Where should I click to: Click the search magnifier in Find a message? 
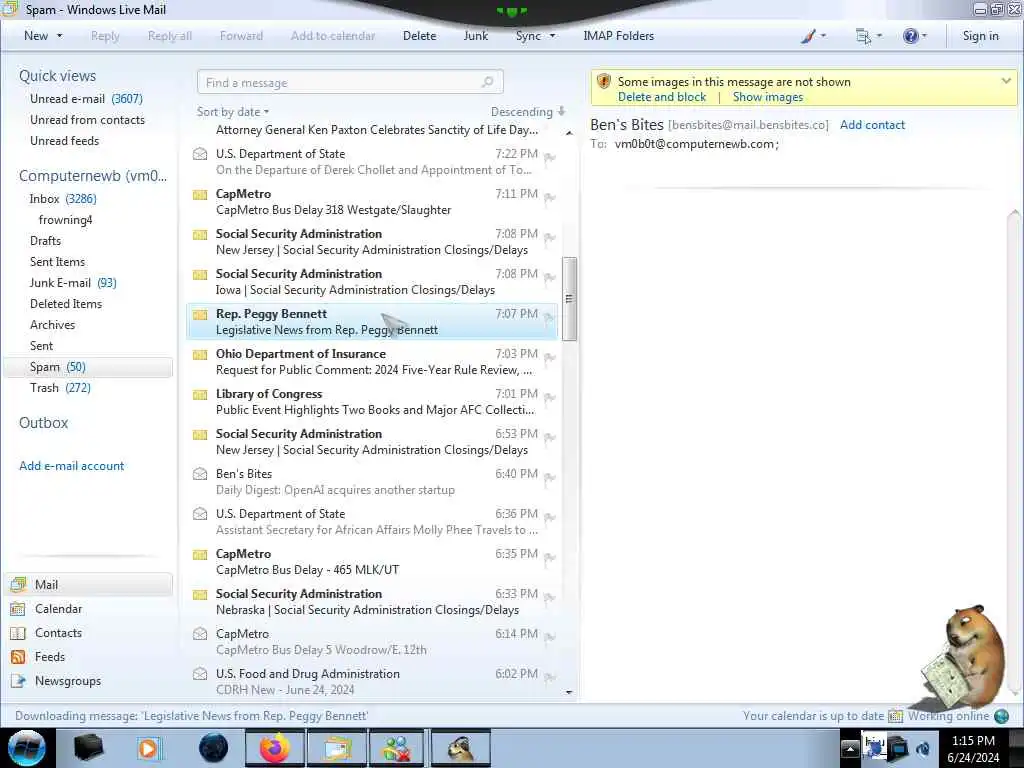(487, 82)
